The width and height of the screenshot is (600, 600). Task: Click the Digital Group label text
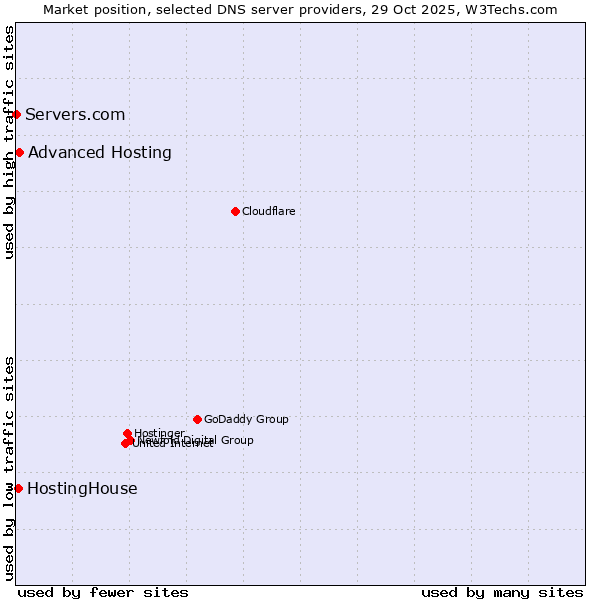tap(224, 440)
